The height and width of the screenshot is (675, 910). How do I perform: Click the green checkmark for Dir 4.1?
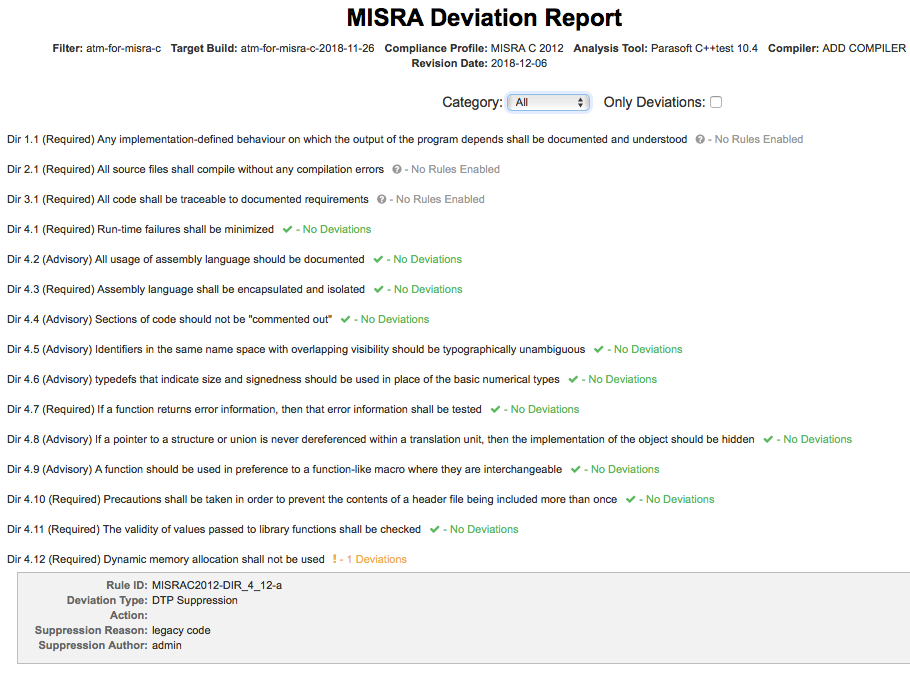tap(287, 230)
